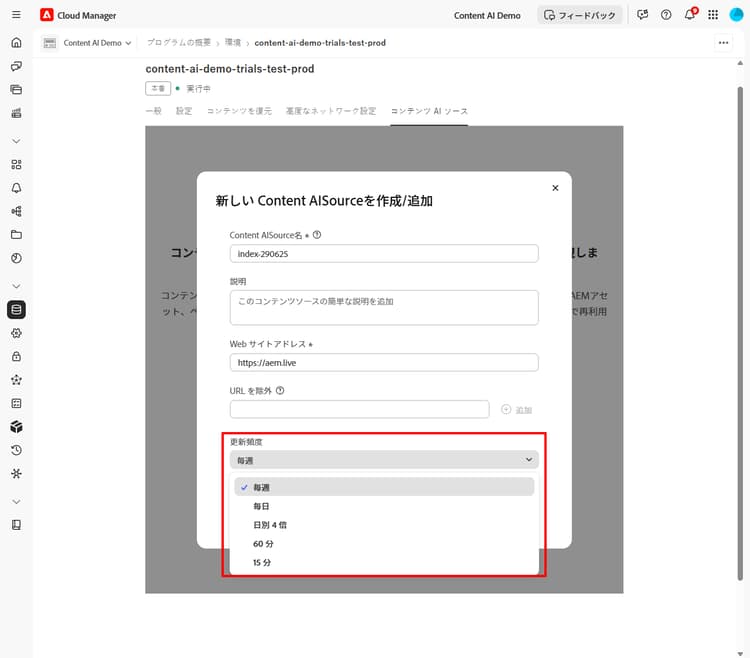
Task: Open the chat assistant icon in header
Action: 642,15
